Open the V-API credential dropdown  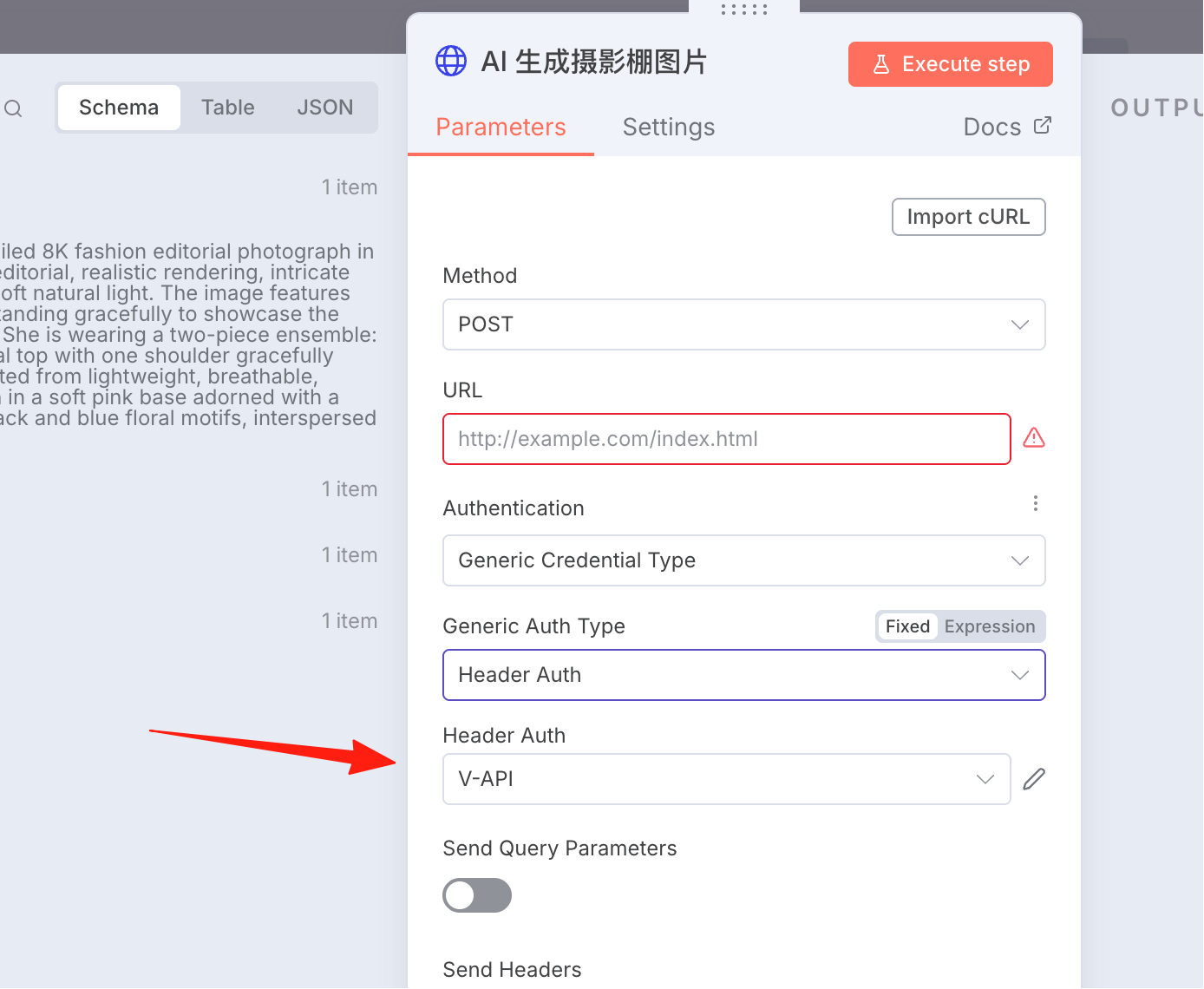click(727, 779)
